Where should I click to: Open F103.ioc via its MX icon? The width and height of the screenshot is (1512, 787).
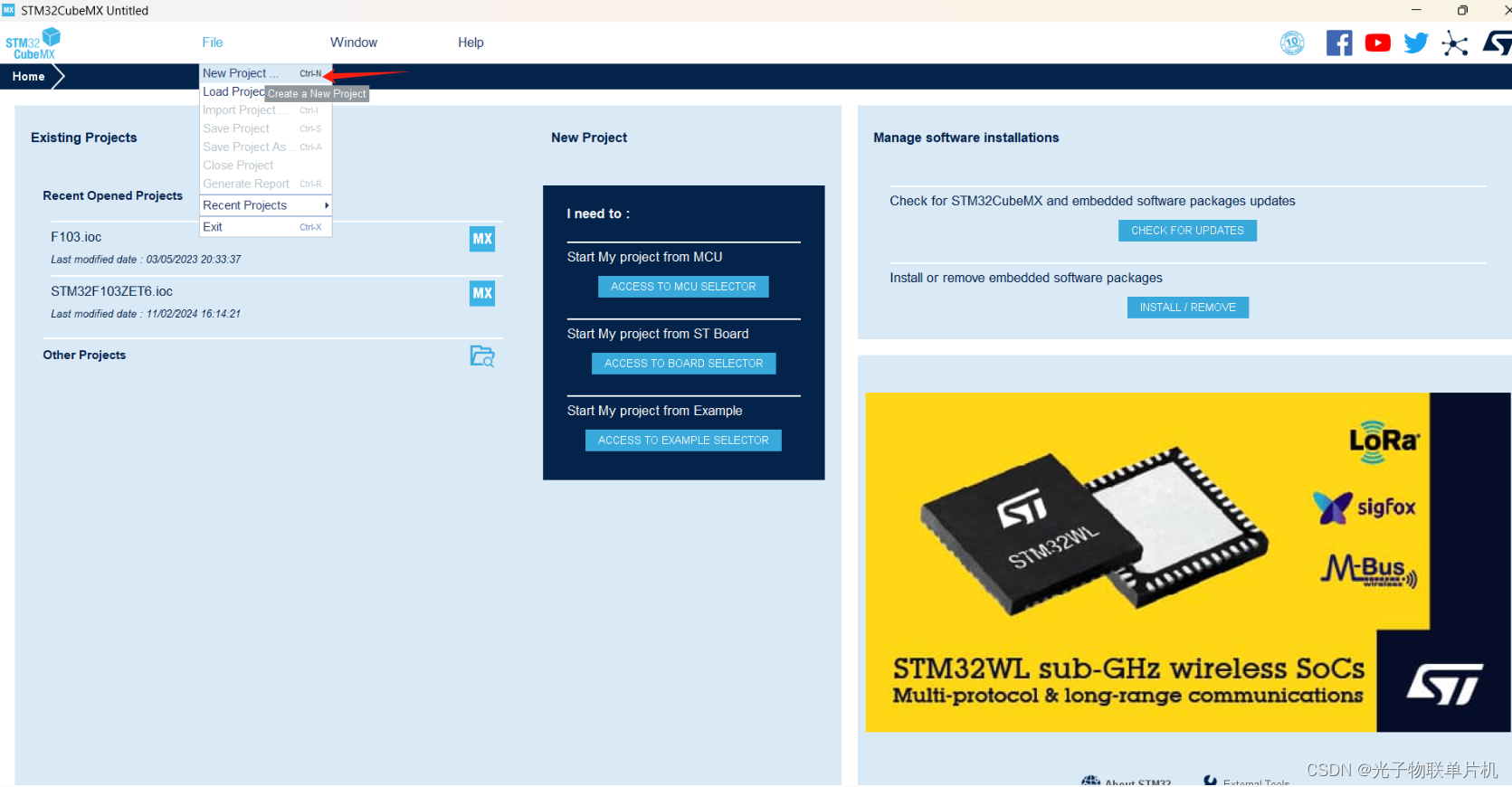482,239
